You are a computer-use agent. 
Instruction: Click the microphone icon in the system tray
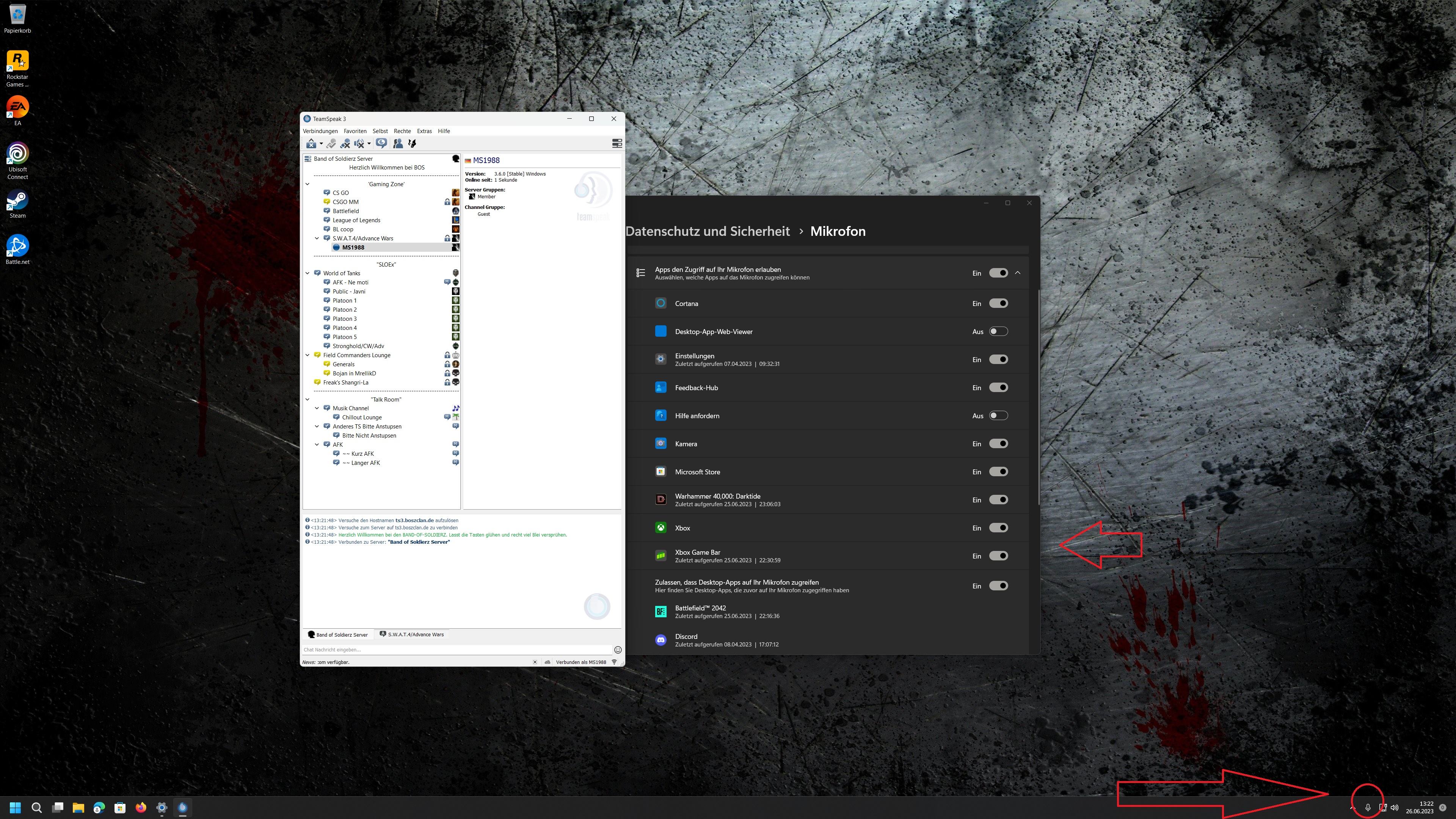[1368, 808]
